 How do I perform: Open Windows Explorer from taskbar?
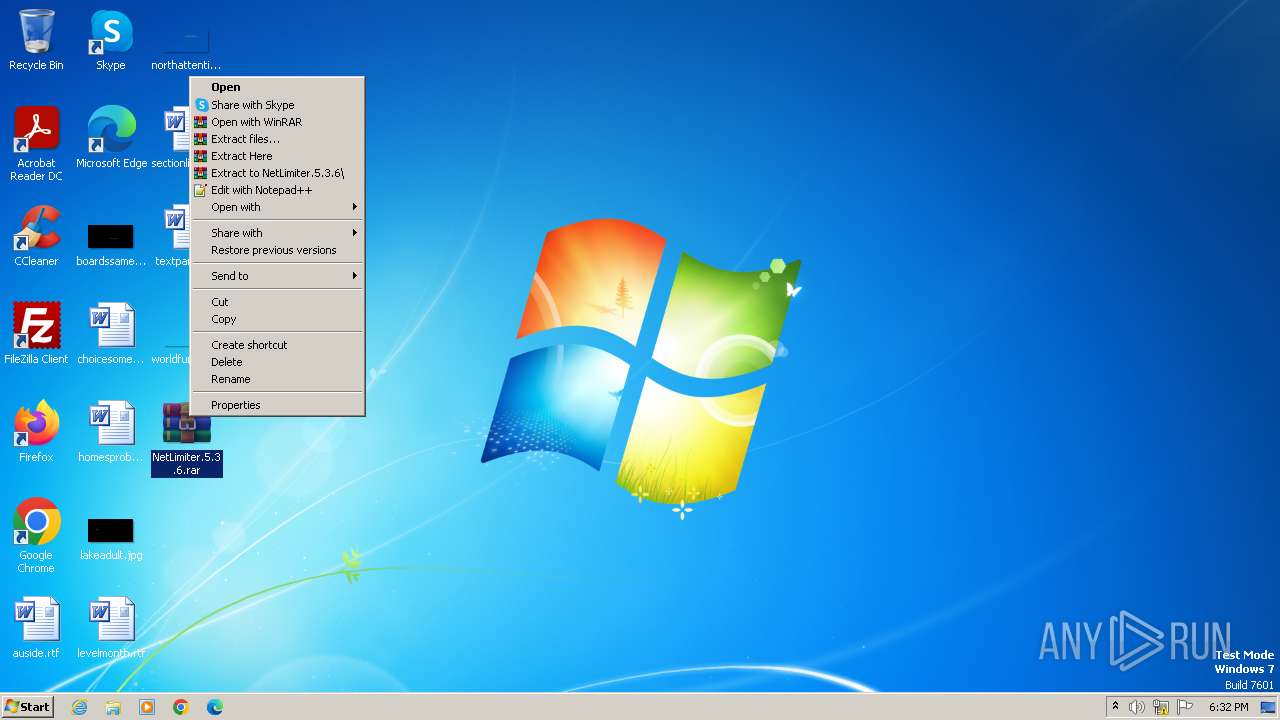tap(113, 707)
